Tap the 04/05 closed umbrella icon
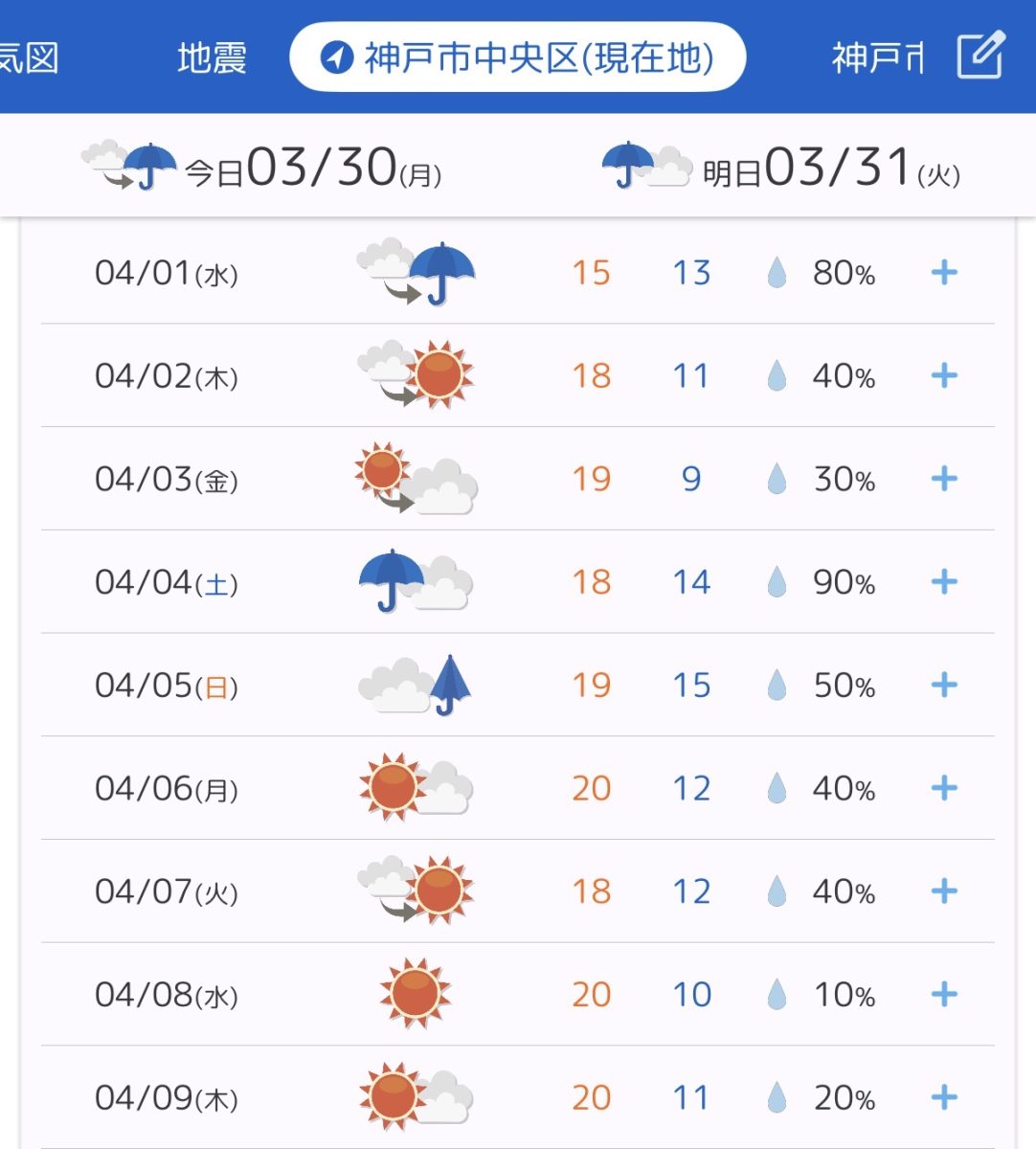 [x=449, y=685]
